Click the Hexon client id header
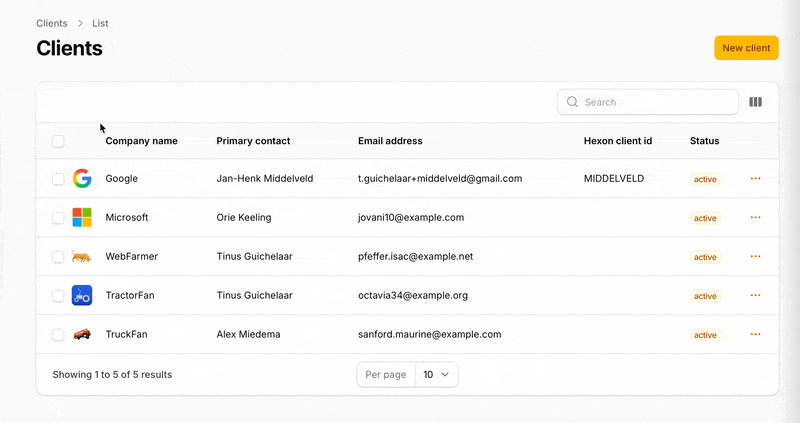The height and width of the screenshot is (423, 800). tap(618, 141)
